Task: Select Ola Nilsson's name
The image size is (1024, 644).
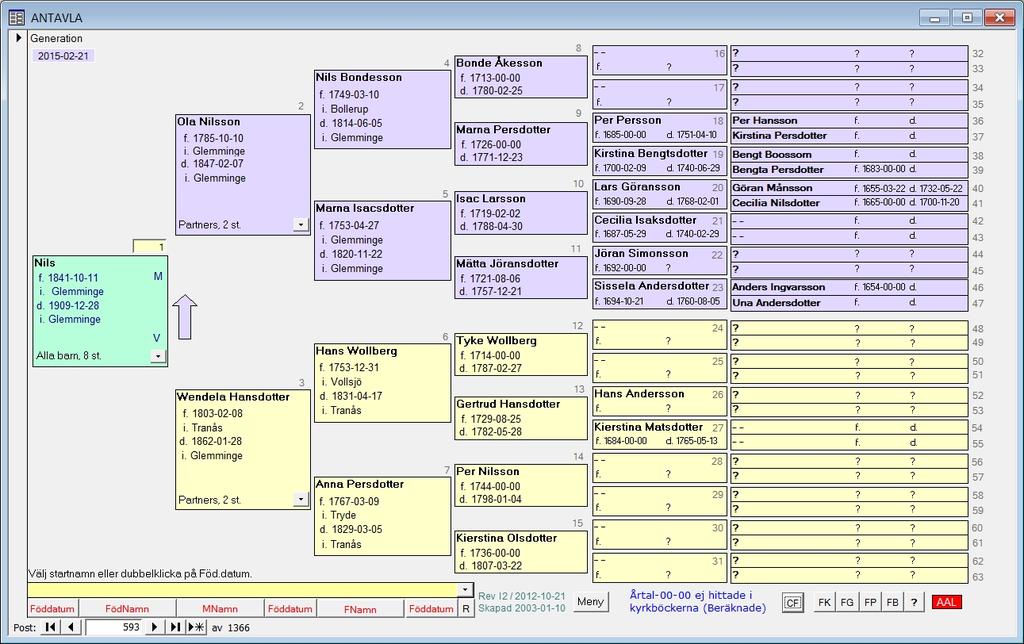Action: click(209, 121)
